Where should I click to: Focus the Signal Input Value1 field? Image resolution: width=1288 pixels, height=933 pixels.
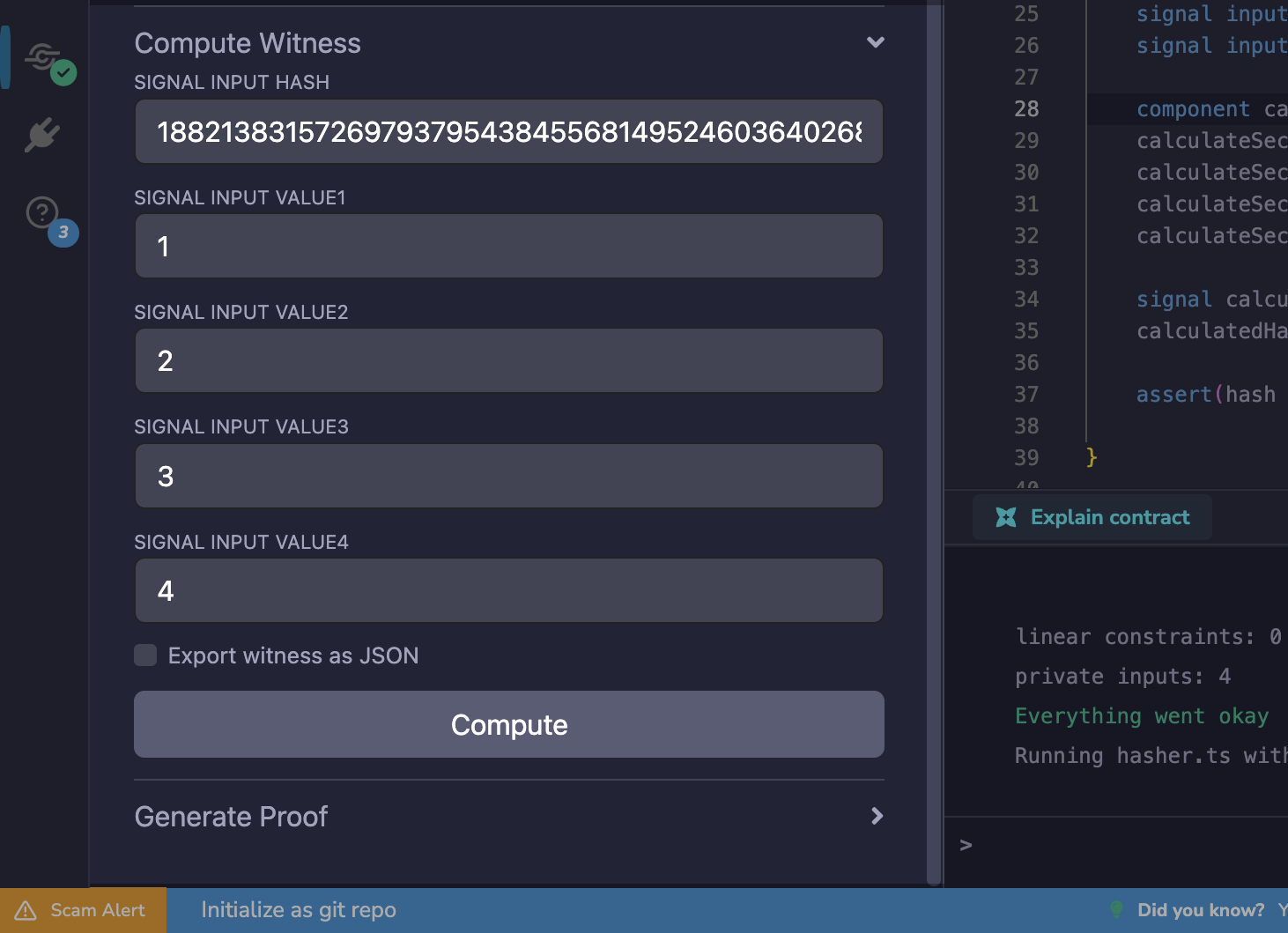pyautogui.click(x=509, y=246)
